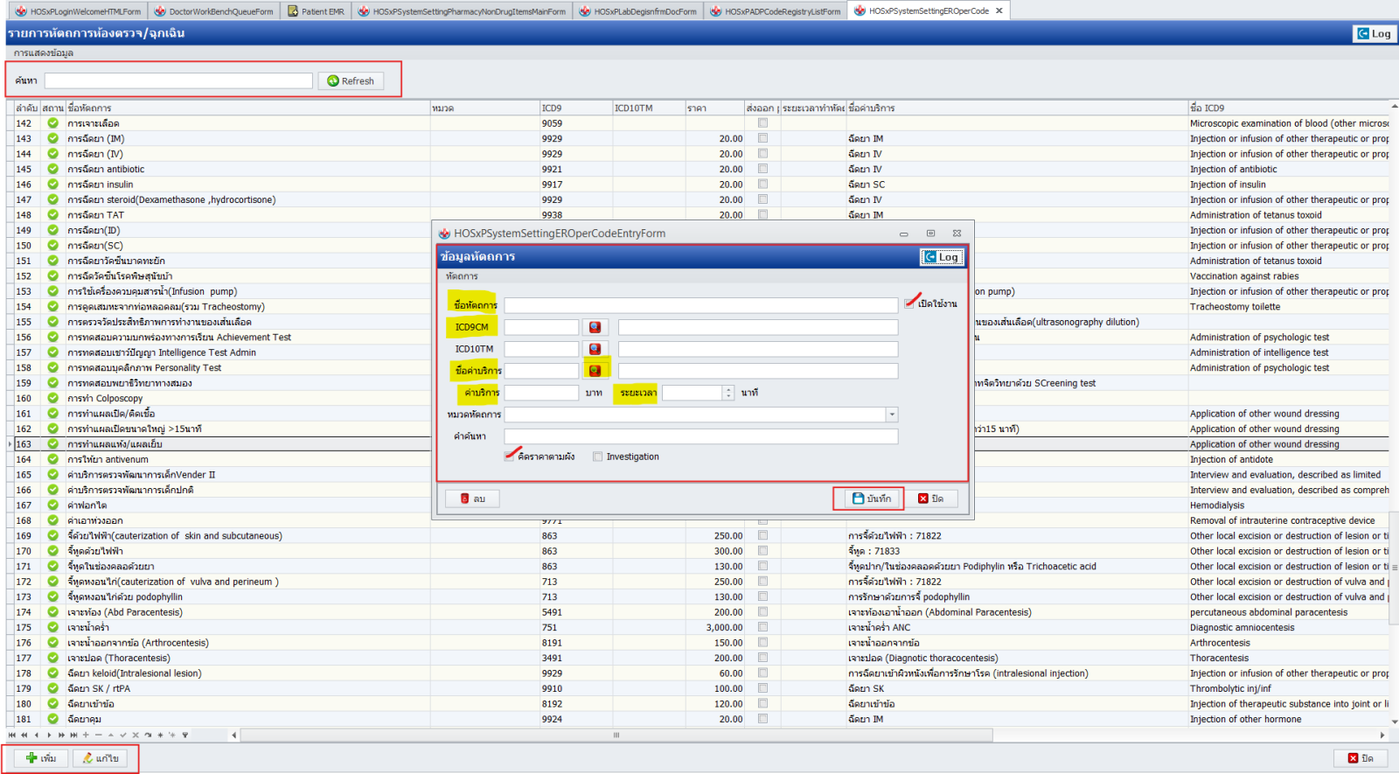Switch to HOSxPADPCodeRegistryListForm tab

tap(775, 11)
